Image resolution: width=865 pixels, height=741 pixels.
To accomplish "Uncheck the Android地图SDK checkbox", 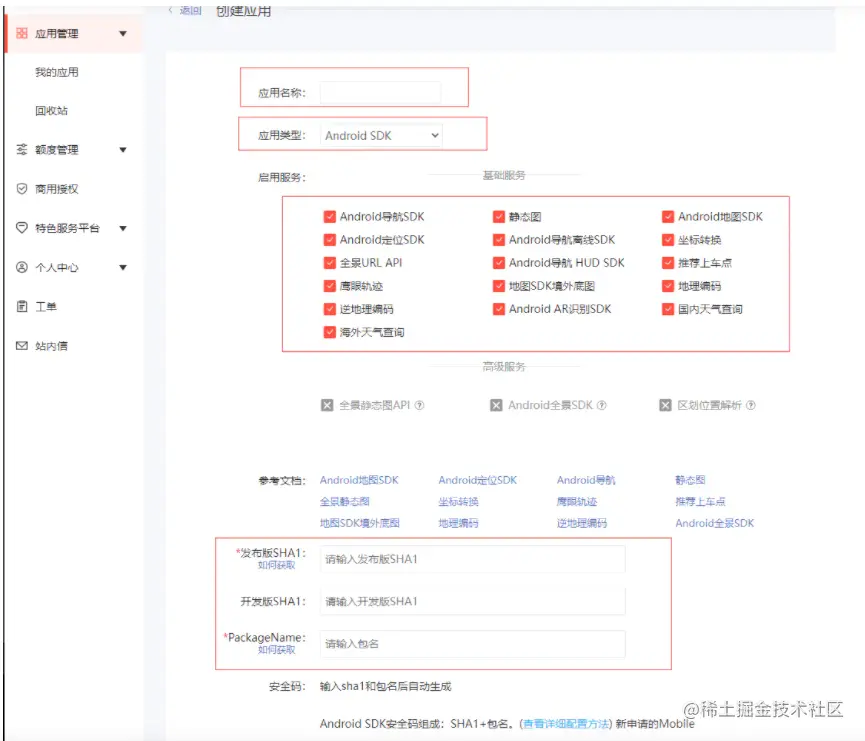I will pos(668,216).
